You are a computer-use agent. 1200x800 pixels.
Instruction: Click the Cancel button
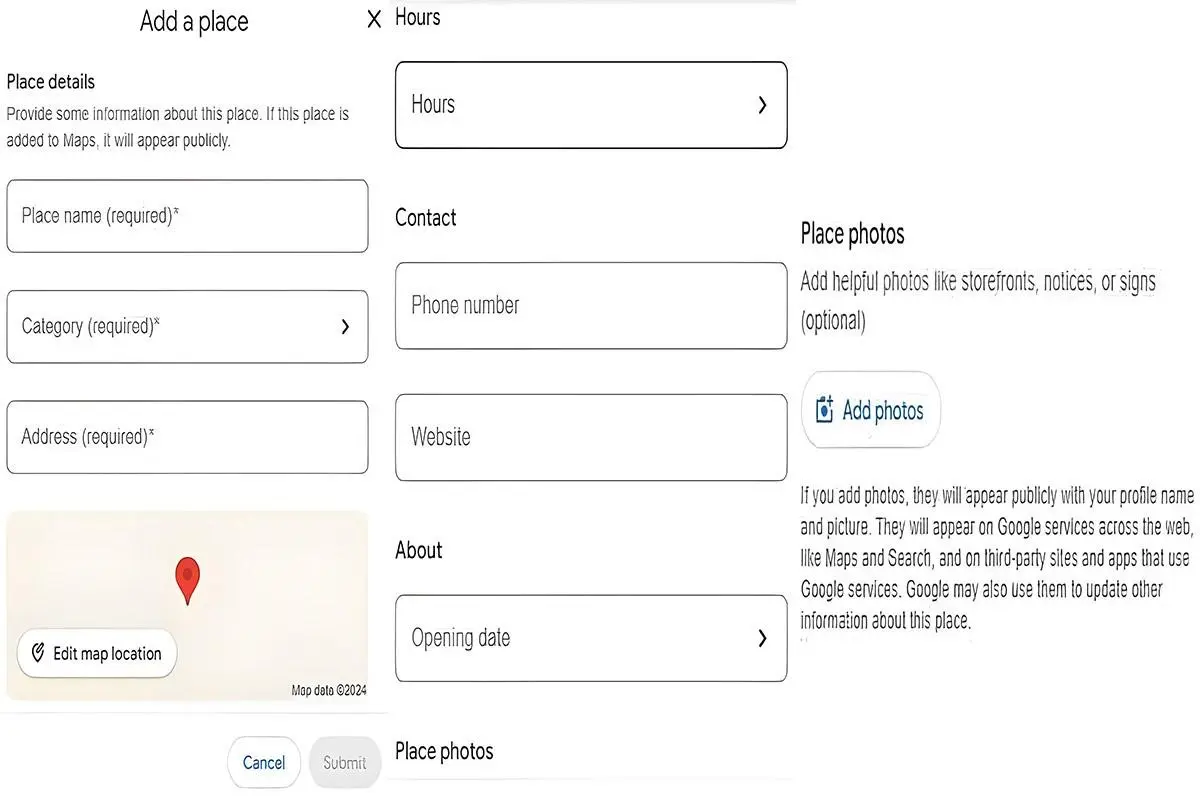(264, 763)
